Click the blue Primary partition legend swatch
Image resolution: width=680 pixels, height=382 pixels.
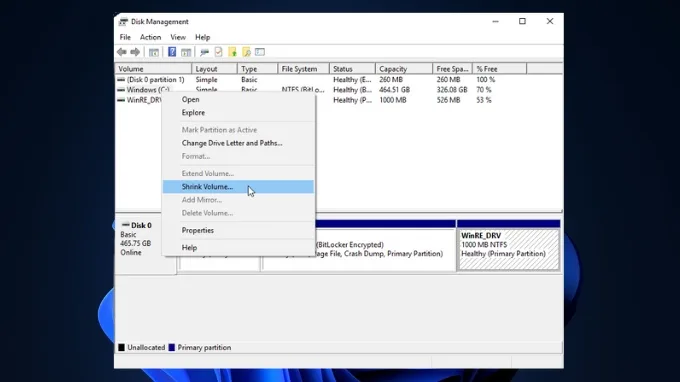pyautogui.click(x=172, y=347)
